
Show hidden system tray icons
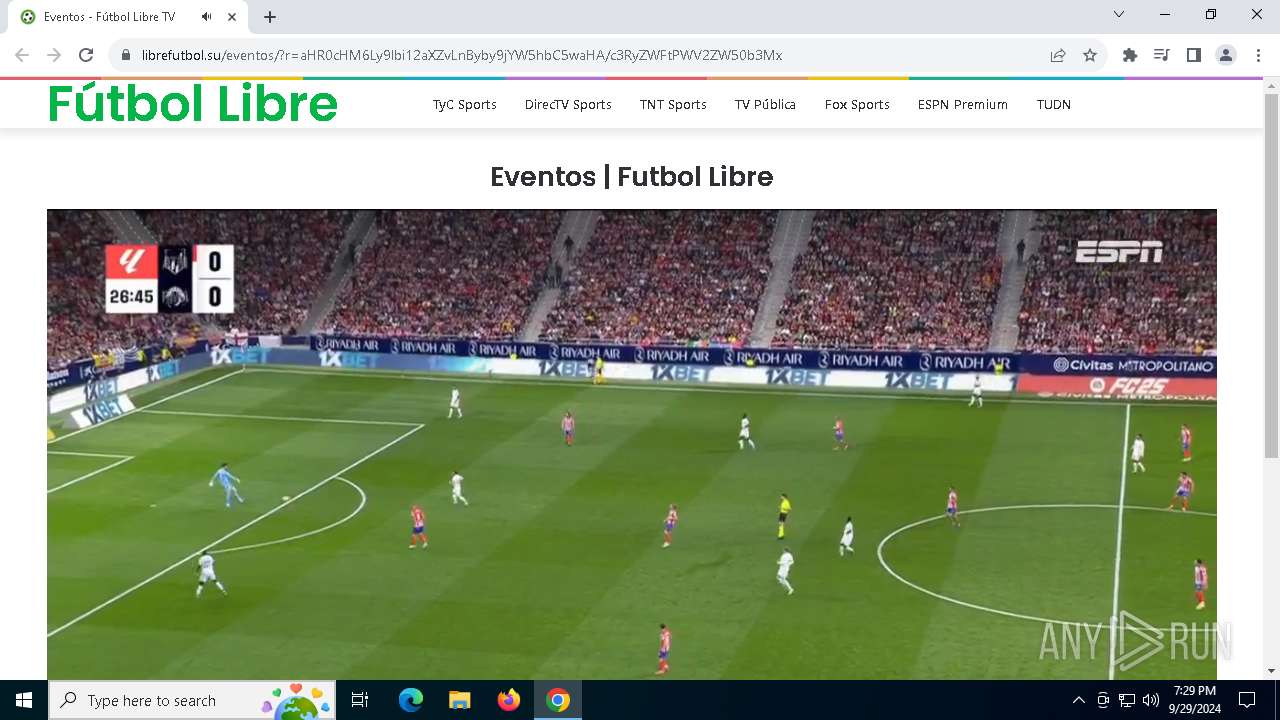click(x=1078, y=700)
